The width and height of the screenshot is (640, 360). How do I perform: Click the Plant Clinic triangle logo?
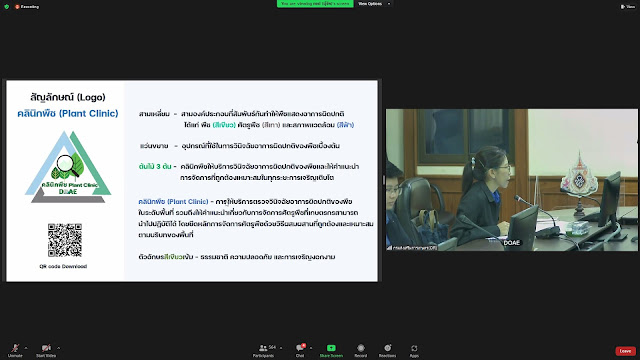click(68, 167)
